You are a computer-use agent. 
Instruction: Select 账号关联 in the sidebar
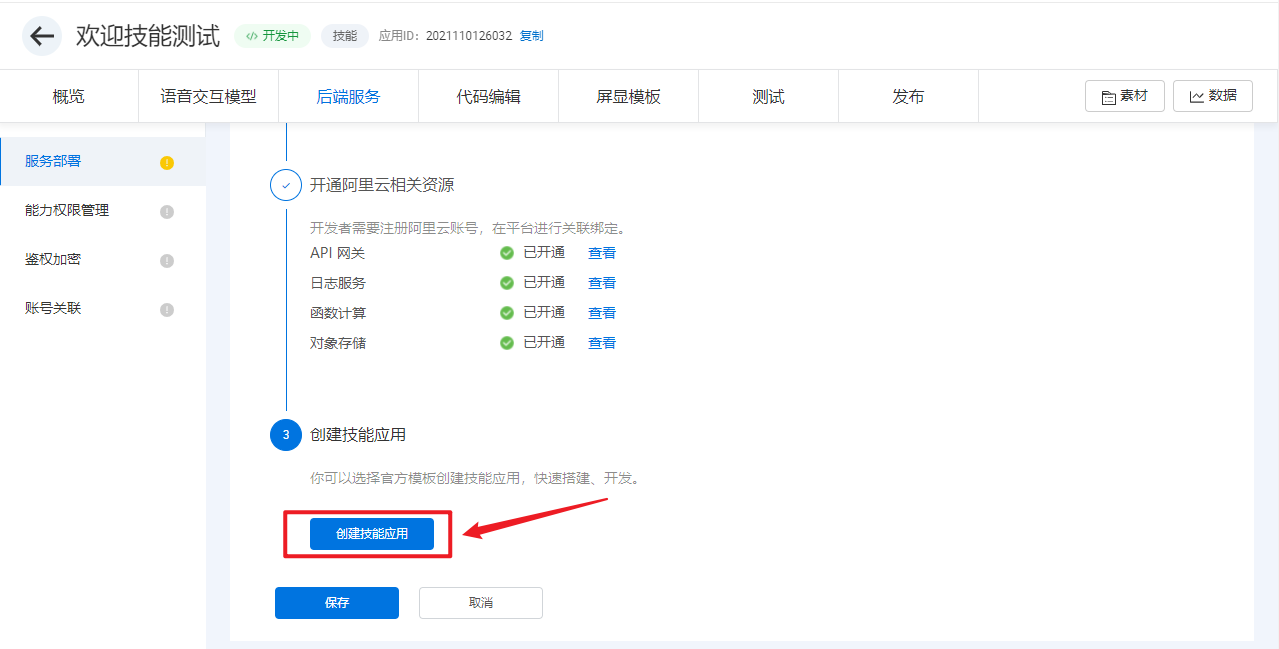point(103,308)
